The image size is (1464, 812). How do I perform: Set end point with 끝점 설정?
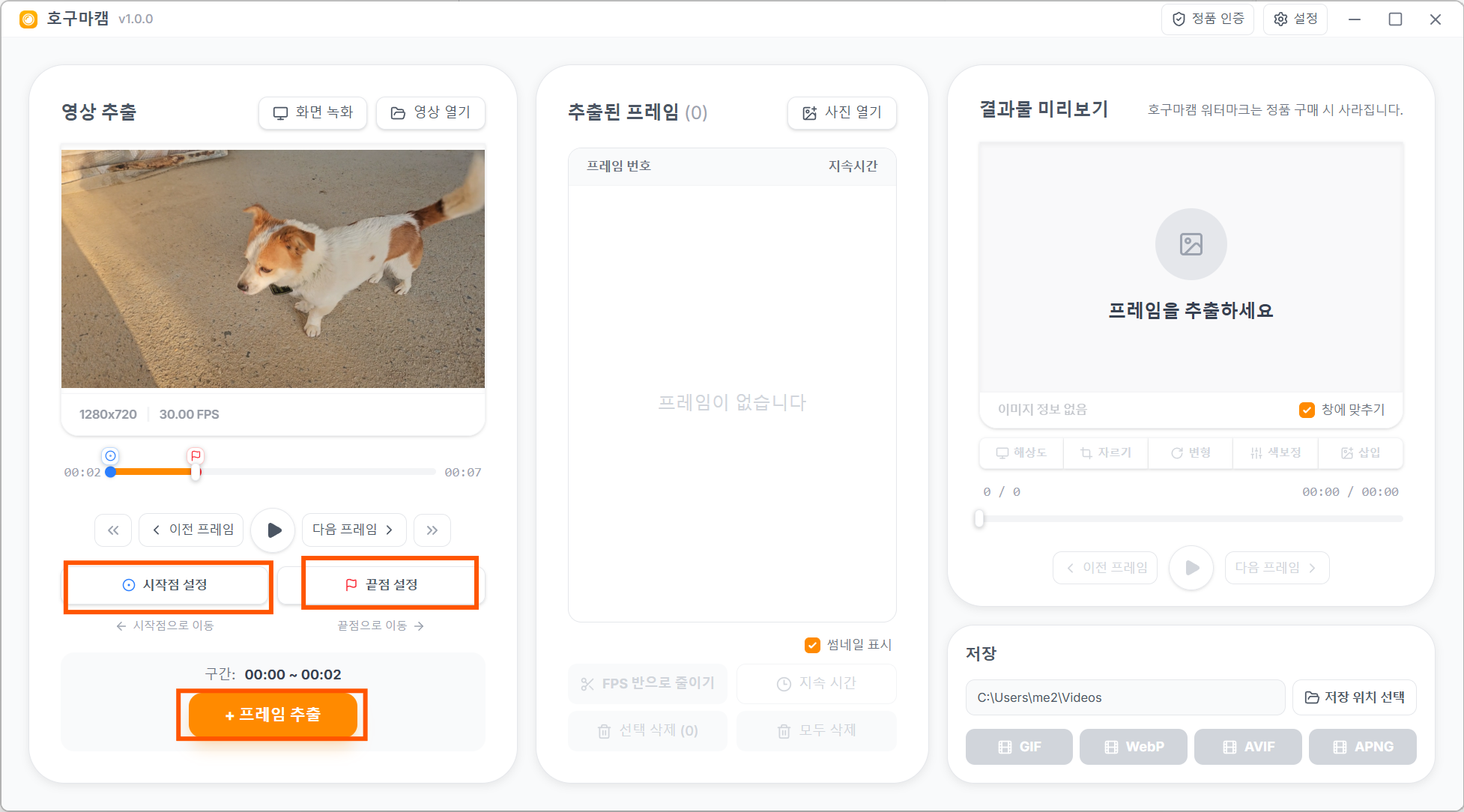(x=382, y=585)
